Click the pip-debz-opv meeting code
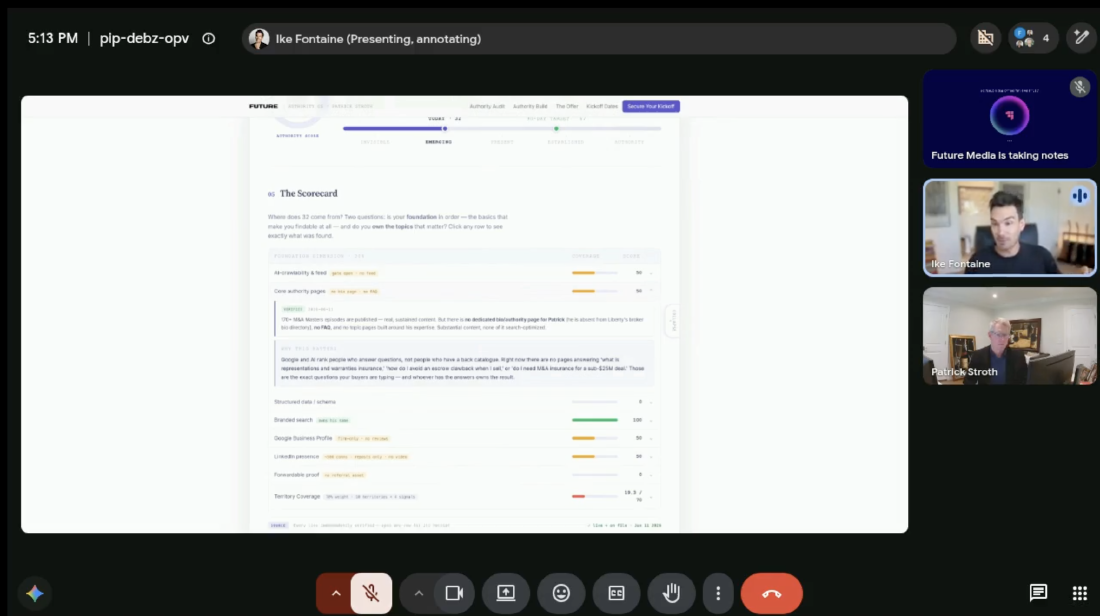The width and height of the screenshot is (1100, 616). click(144, 39)
